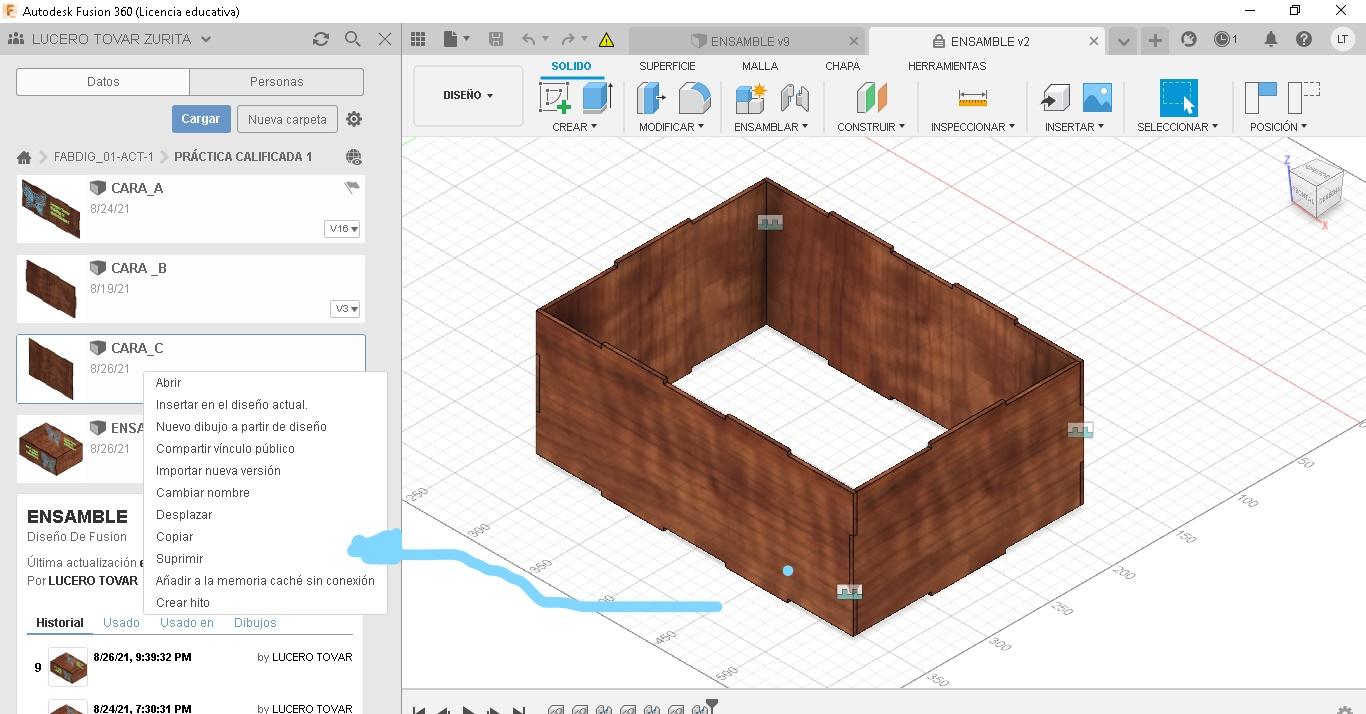Open the Help question mark menu
Viewport: 1366px width, 714px height.
click(1304, 40)
